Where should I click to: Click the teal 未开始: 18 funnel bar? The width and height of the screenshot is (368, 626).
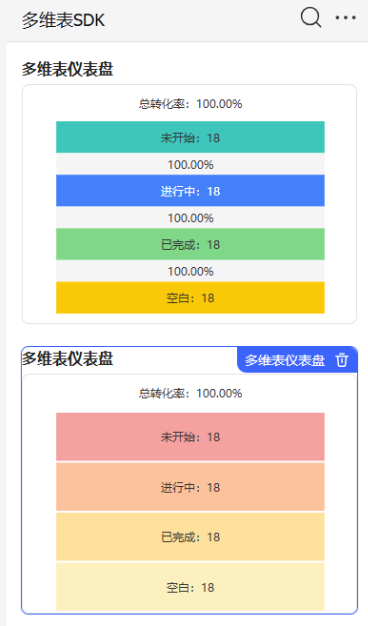click(x=190, y=137)
